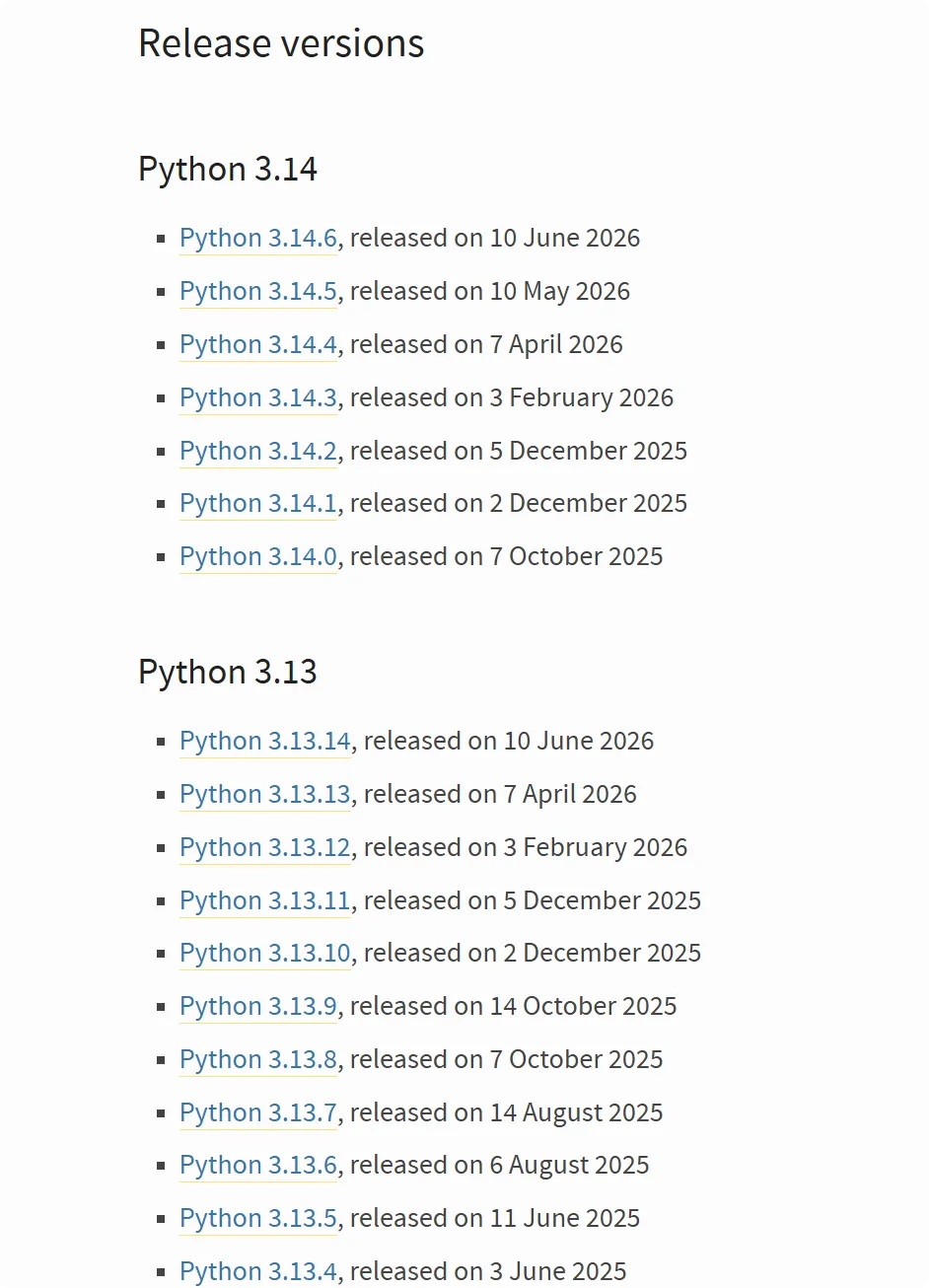Click the text 'released on 7 October 2025' for Python 3.14.0

(507, 557)
